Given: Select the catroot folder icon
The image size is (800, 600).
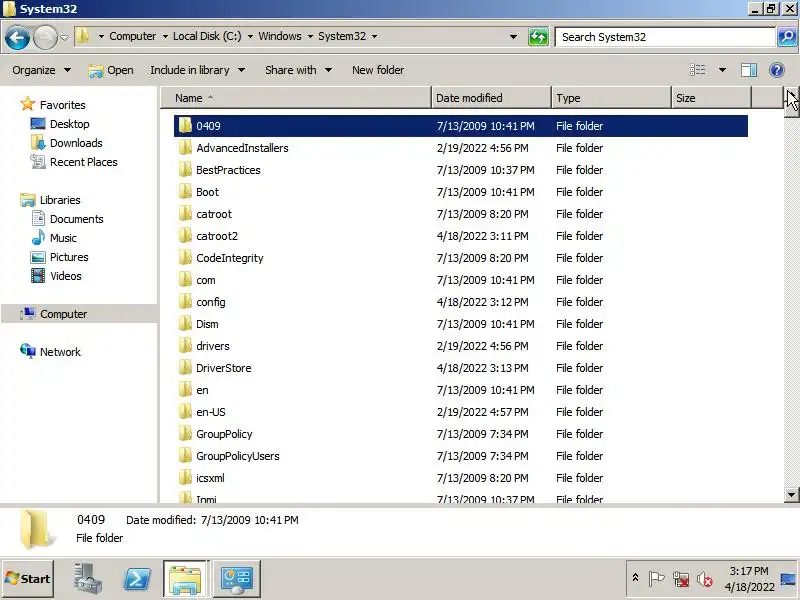Looking at the screenshot, I should pyautogui.click(x=185, y=213).
